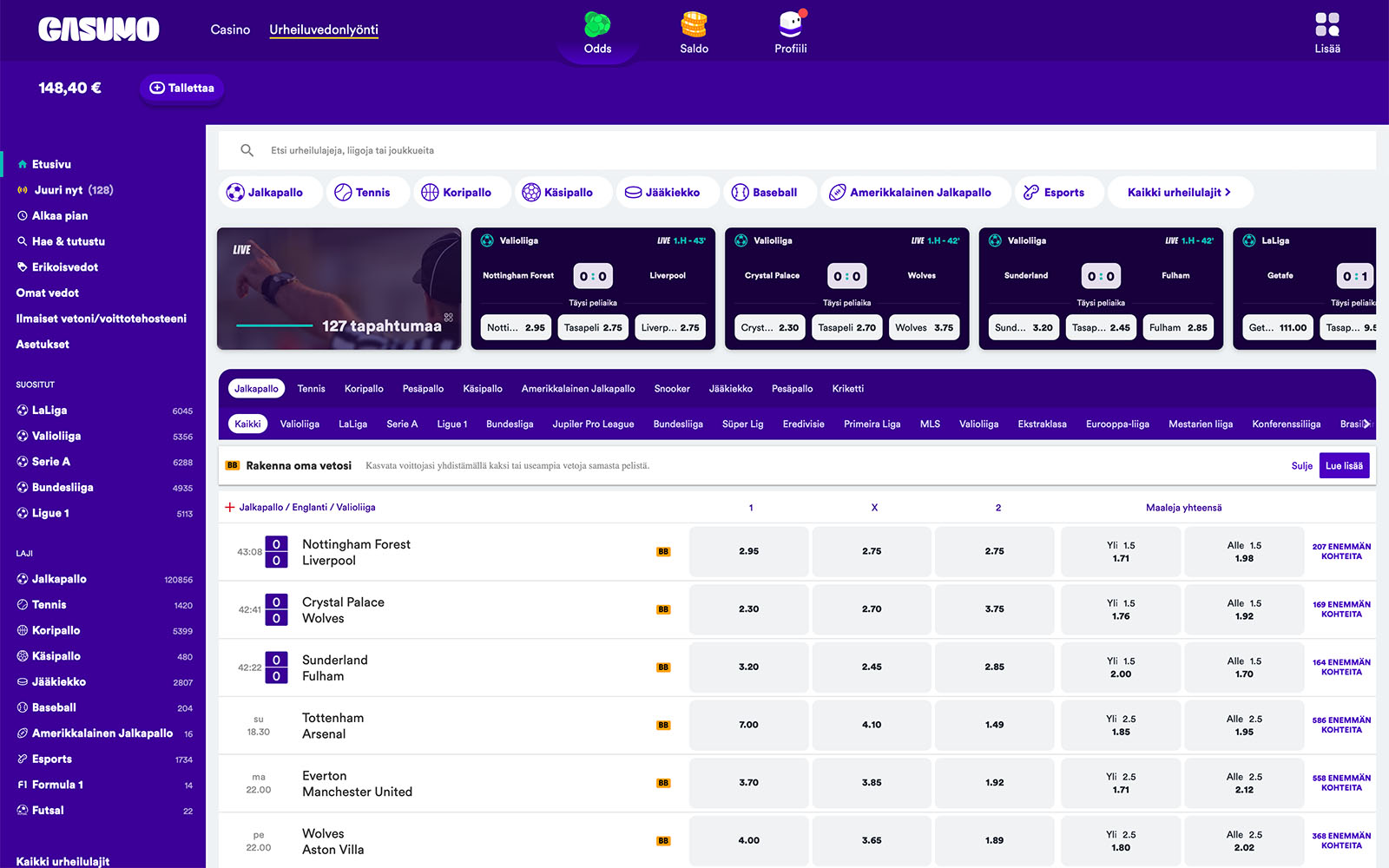Image resolution: width=1389 pixels, height=868 pixels.
Task: Open the Odds clover icon
Action: (597, 25)
